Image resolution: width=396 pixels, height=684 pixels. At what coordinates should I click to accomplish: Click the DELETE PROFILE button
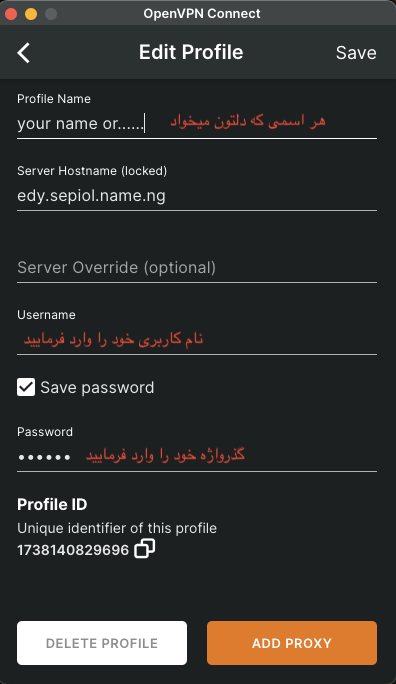[x=102, y=643]
